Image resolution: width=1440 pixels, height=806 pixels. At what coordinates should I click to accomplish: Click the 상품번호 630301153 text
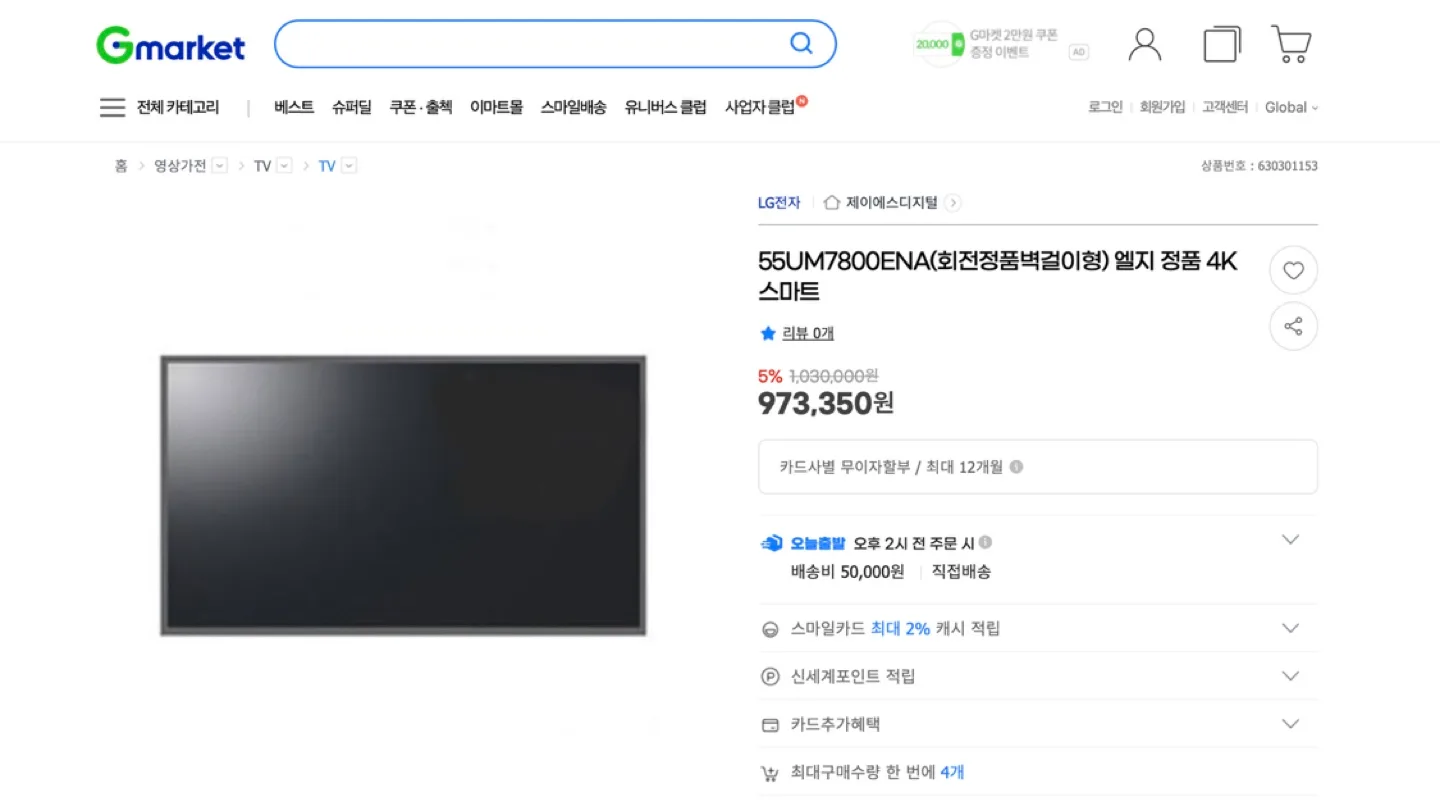1259,166
